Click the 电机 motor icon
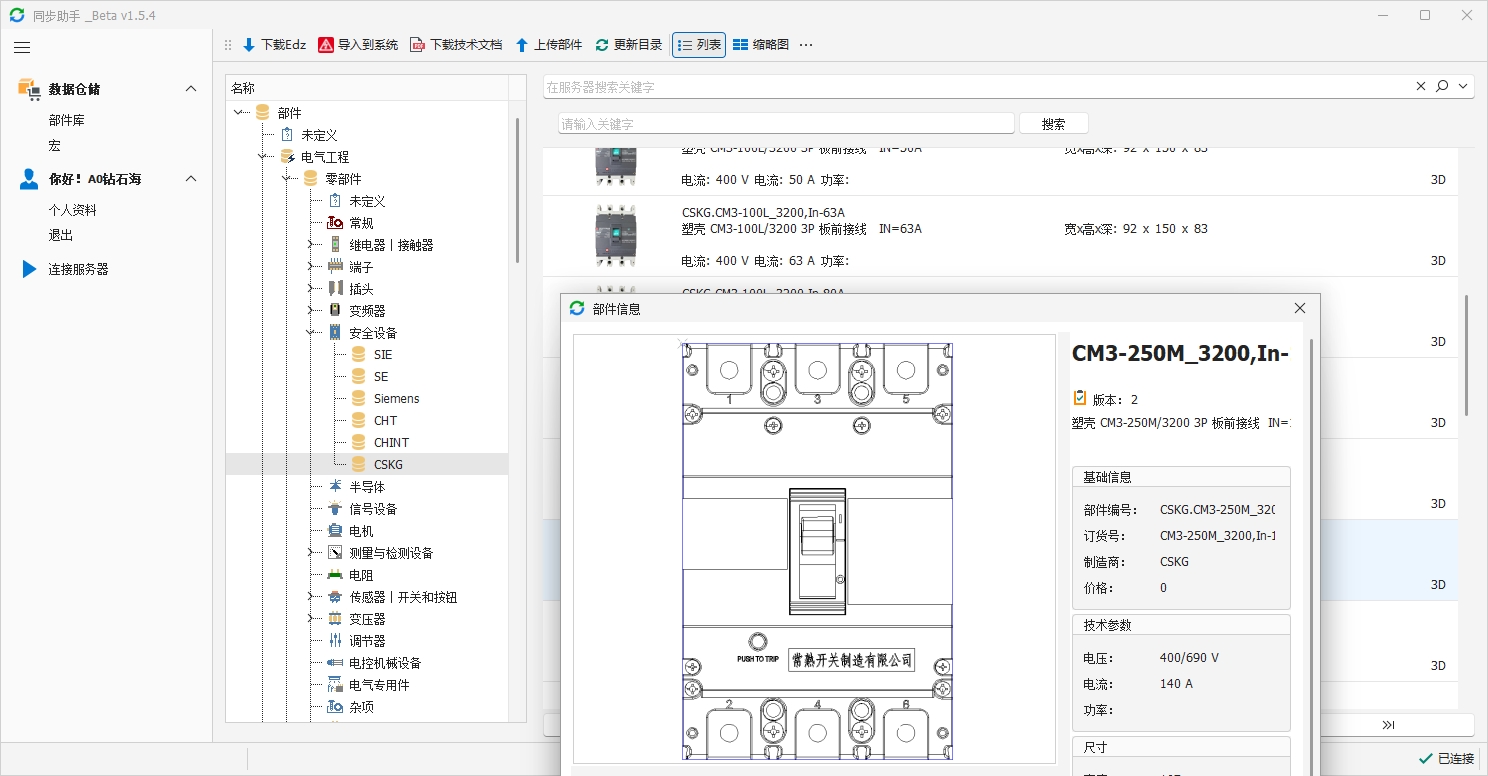Viewport: 1488px width, 776px height. tap(335, 531)
